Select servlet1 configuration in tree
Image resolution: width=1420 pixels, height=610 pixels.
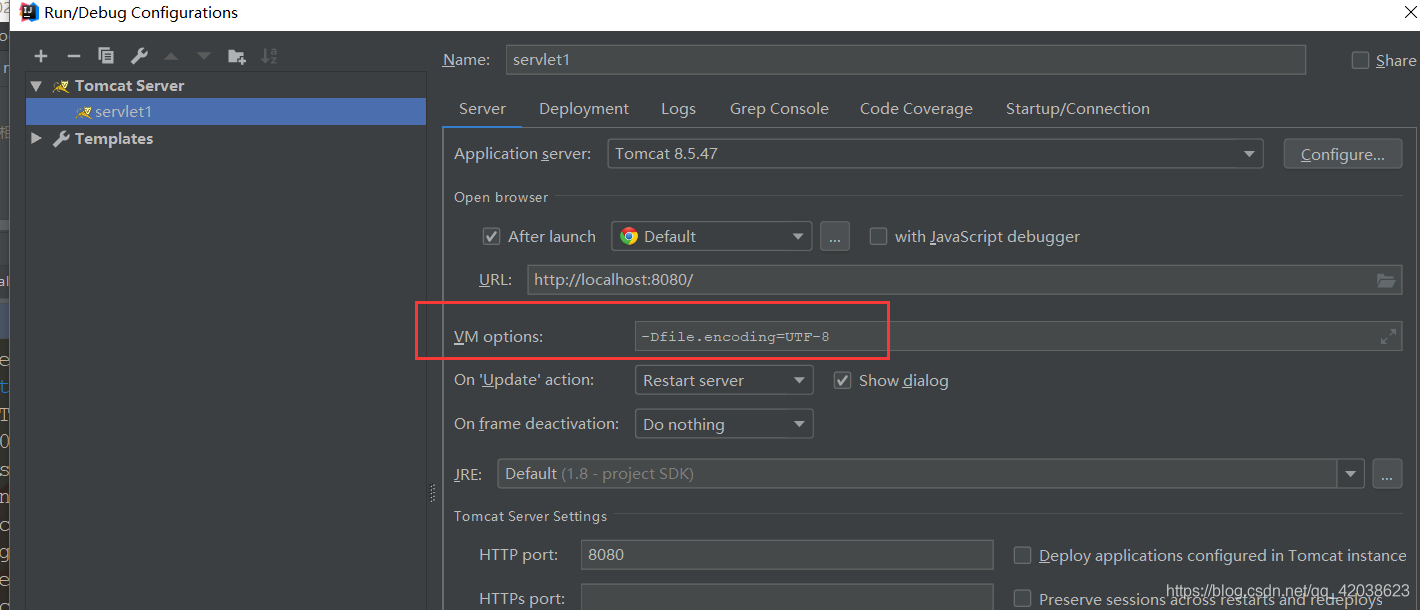coord(226,112)
